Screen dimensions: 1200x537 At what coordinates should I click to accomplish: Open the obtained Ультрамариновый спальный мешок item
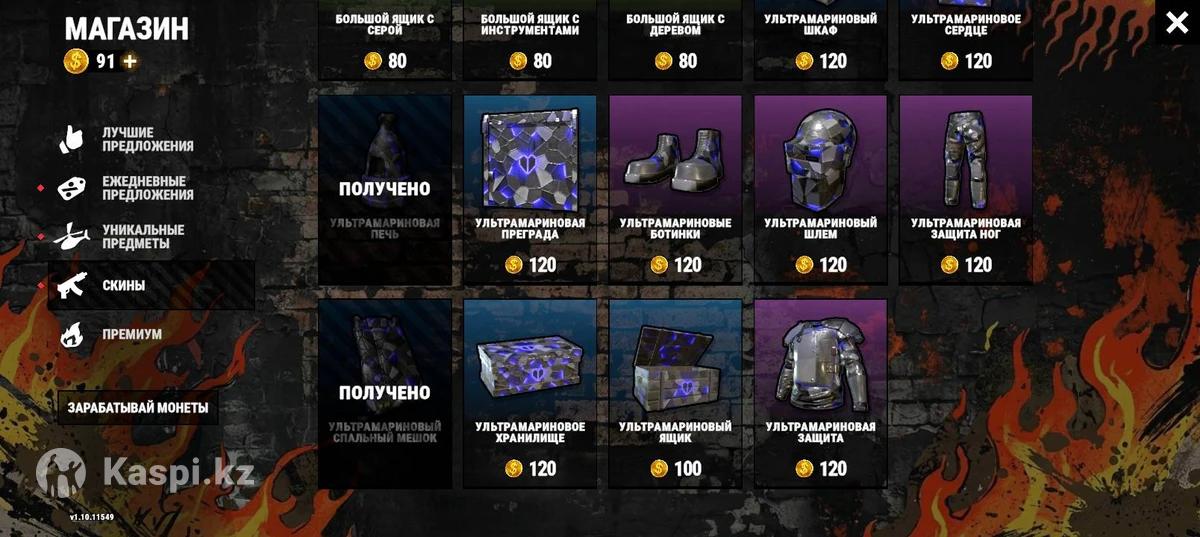385,393
